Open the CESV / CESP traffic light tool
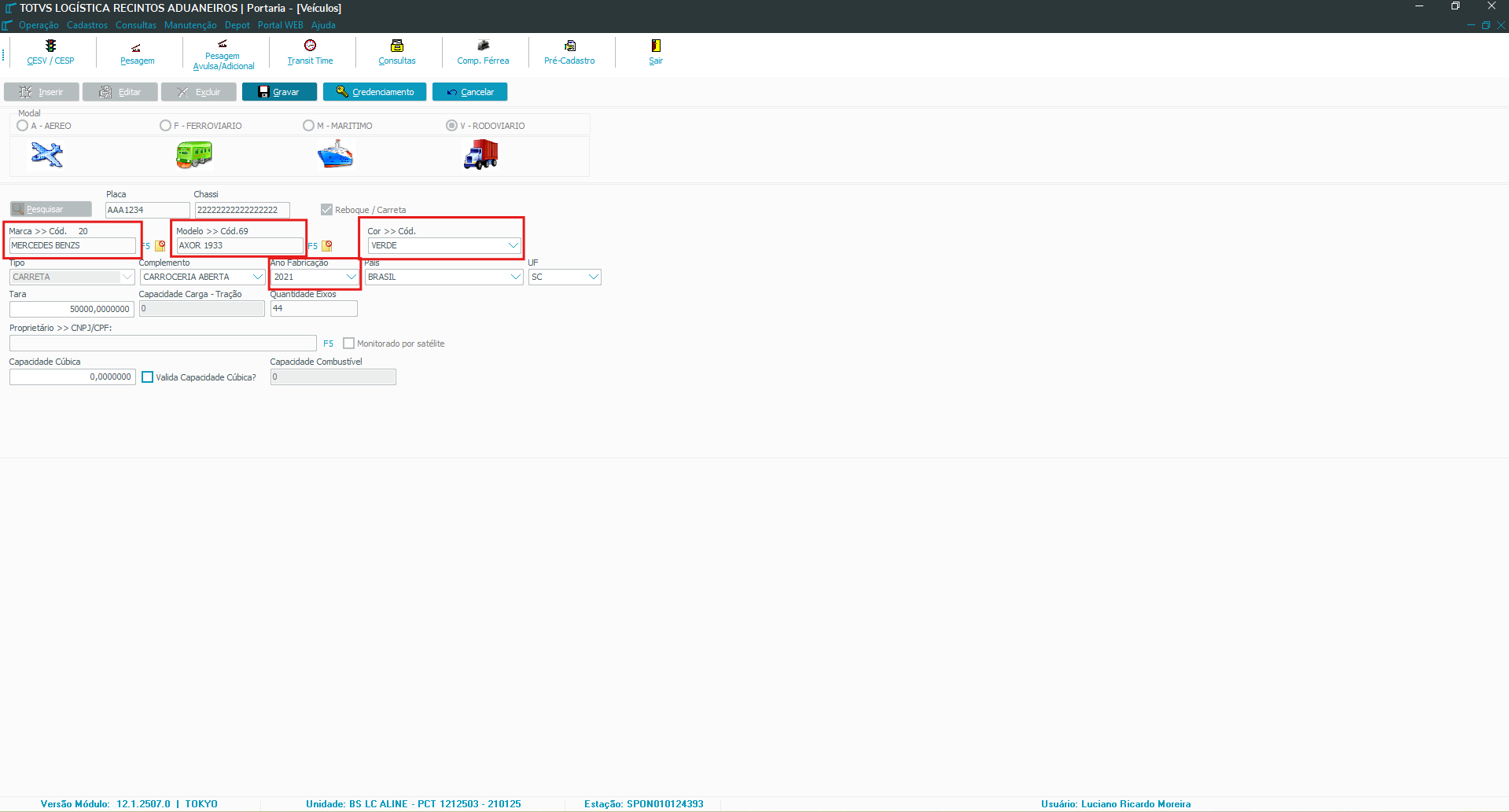The height and width of the screenshot is (812, 1509). (50, 52)
